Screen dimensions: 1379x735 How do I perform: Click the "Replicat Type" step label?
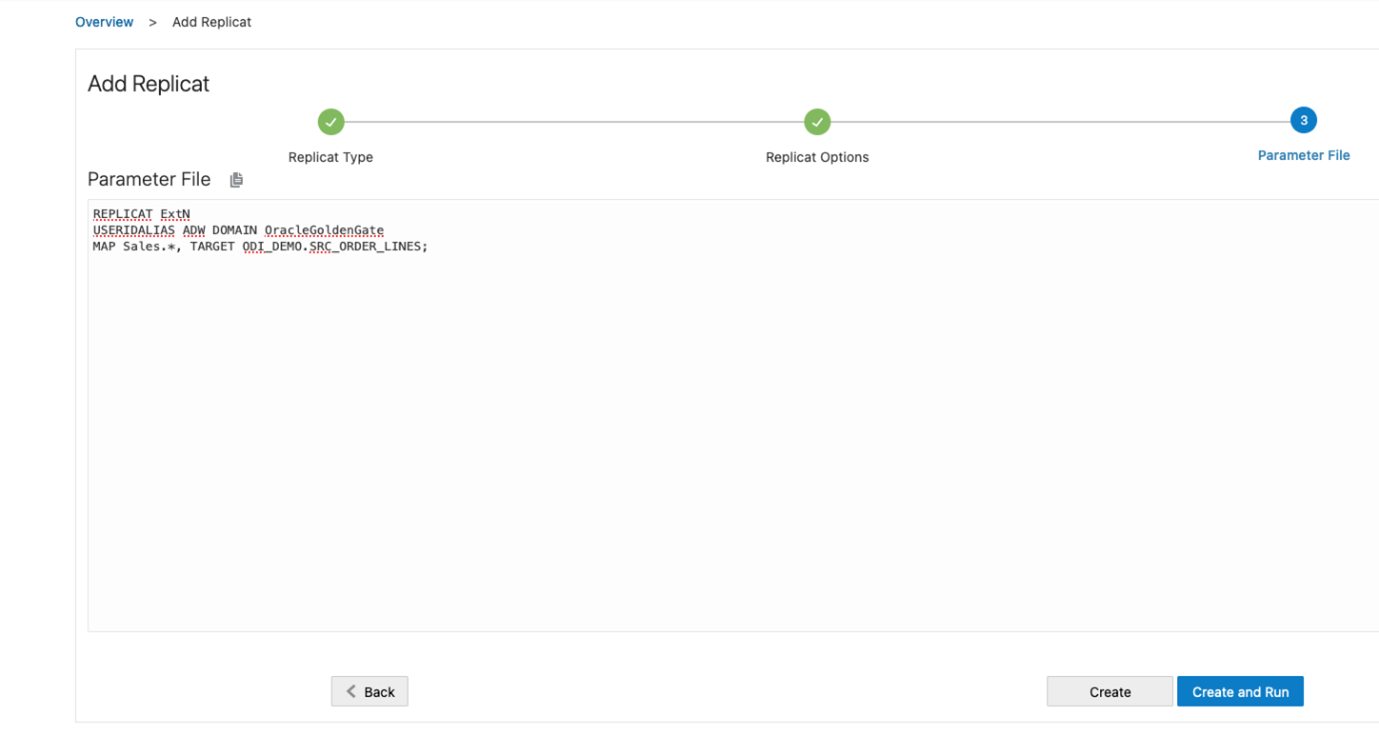(331, 157)
